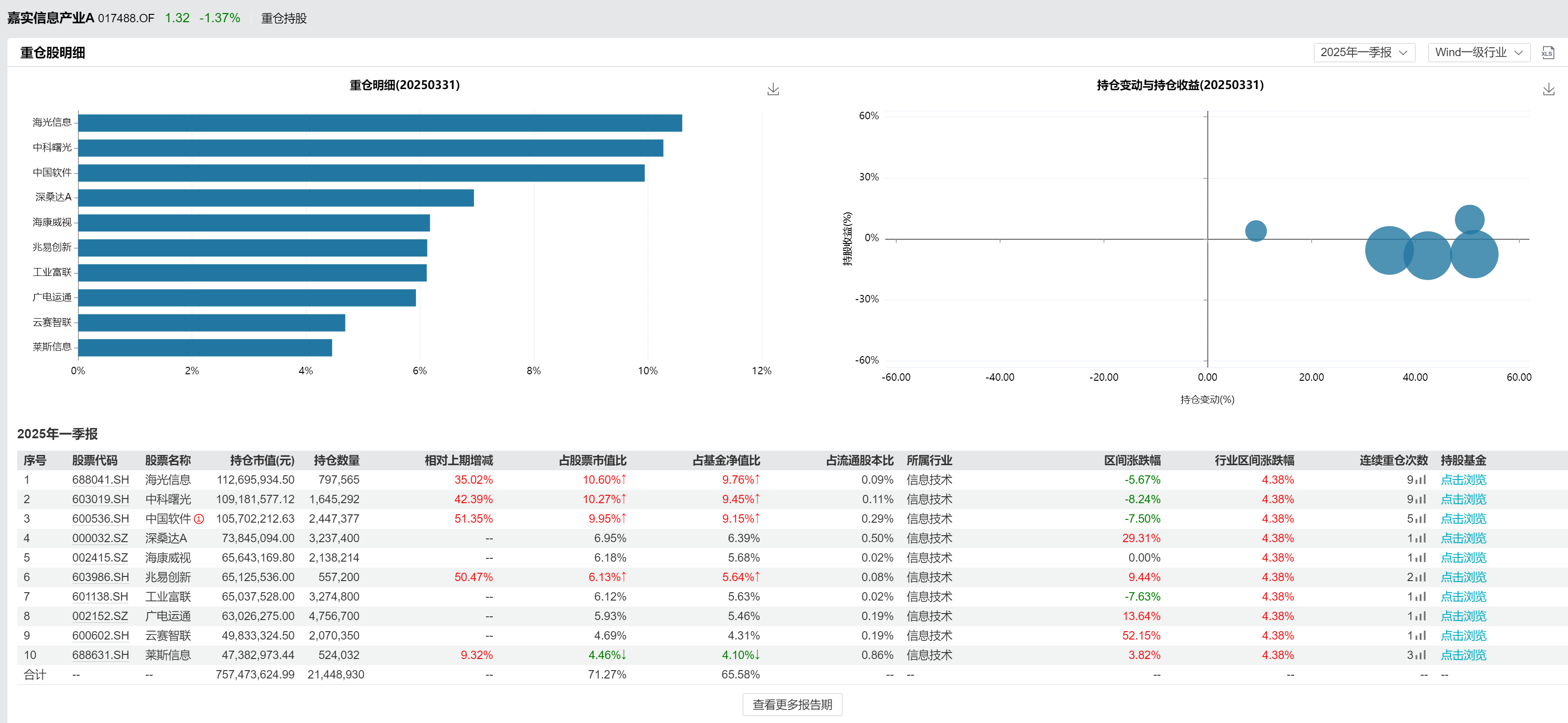Open bar chart icon in 海康威视 row
This screenshot has height=723, width=1568.
pos(1421,558)
